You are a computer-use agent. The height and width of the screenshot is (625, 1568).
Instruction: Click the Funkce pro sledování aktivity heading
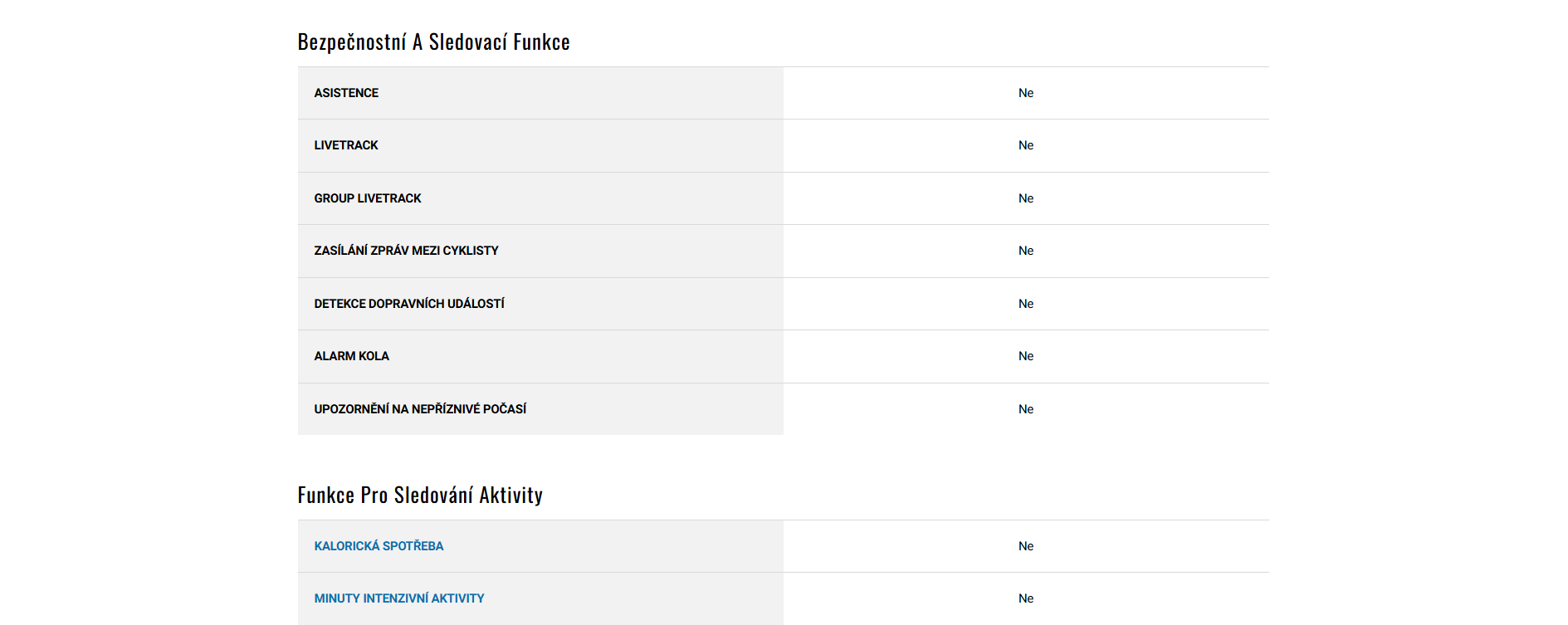click(x=420, y=496)
